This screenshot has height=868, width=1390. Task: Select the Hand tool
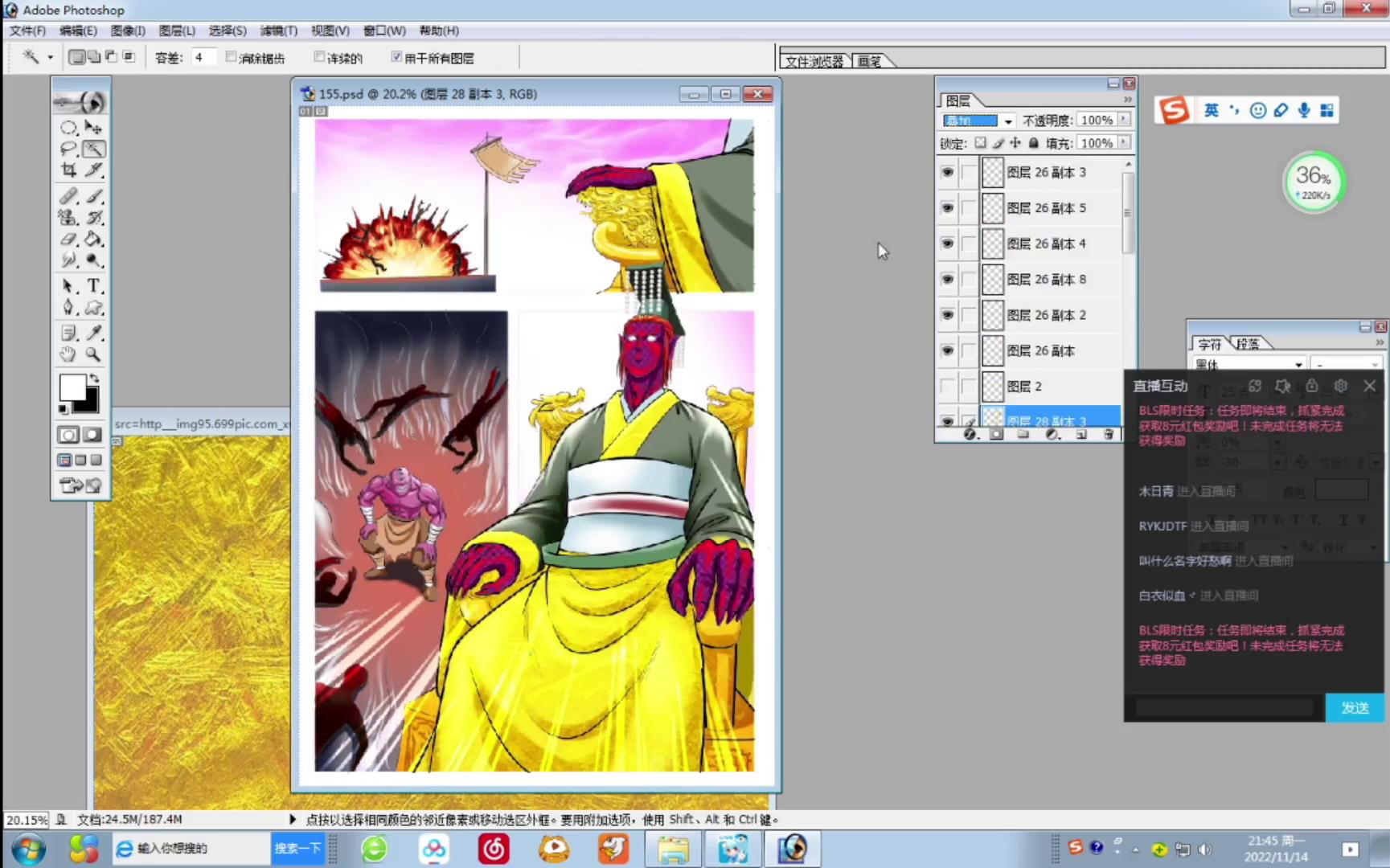(69, 354)
